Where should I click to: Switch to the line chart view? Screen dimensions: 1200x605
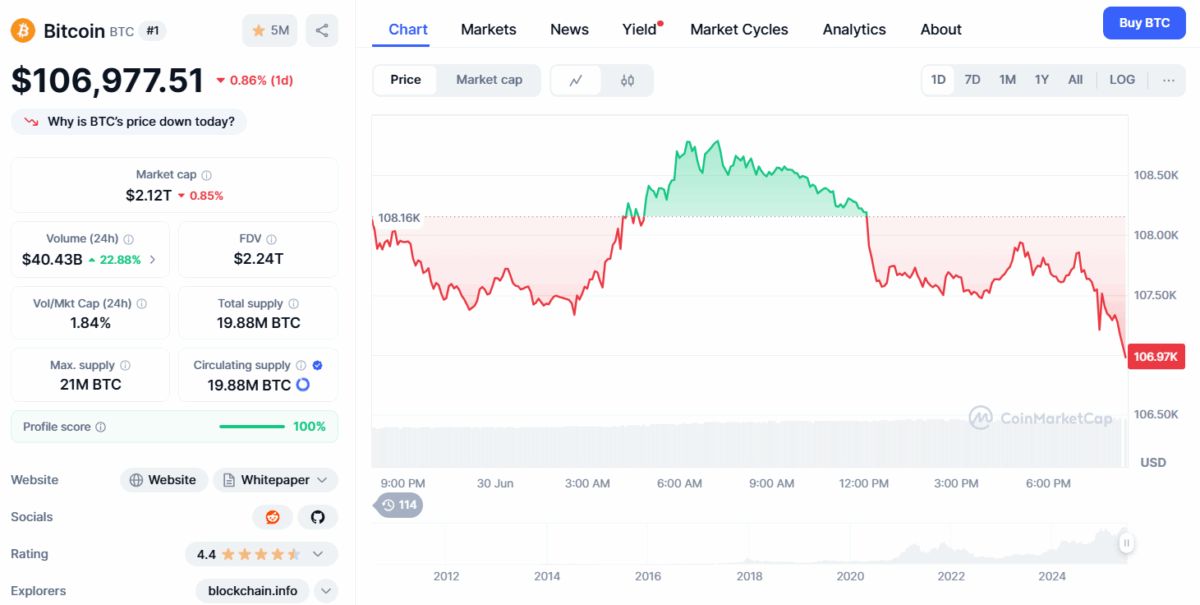(576, 80)
